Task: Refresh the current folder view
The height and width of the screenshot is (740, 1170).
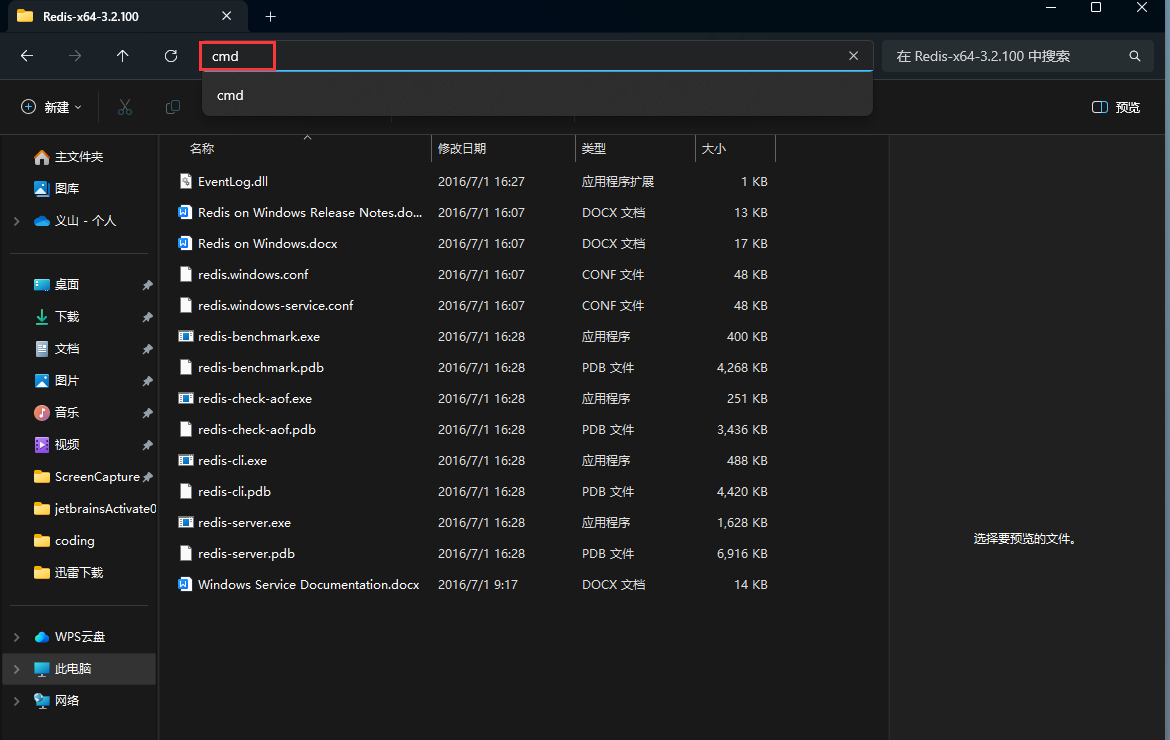Action: pos(171,56)
